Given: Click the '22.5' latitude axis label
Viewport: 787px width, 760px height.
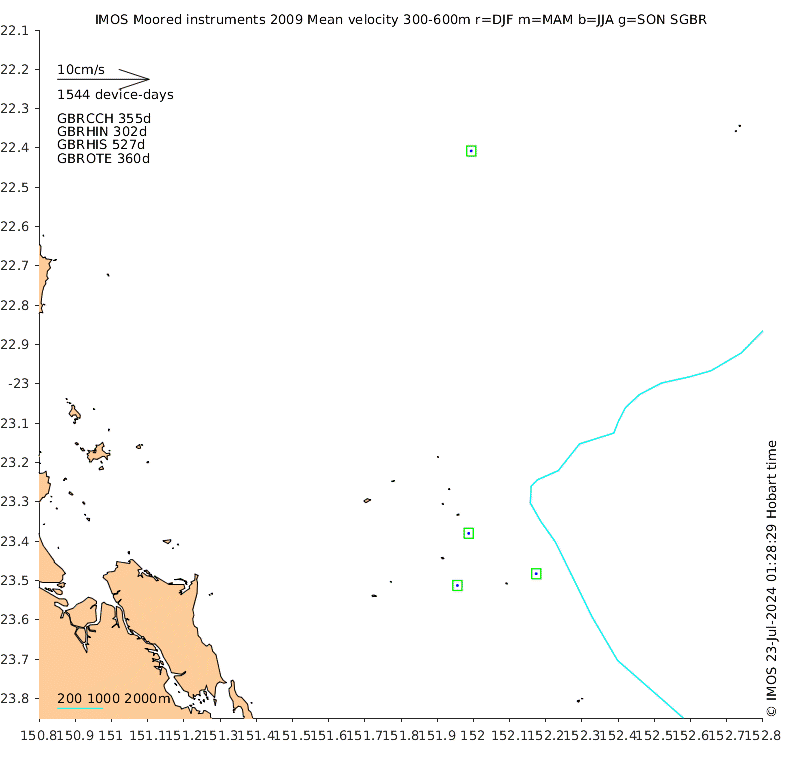Looking at the screenshot, I should pyautogui.click(x=15, y=187).
